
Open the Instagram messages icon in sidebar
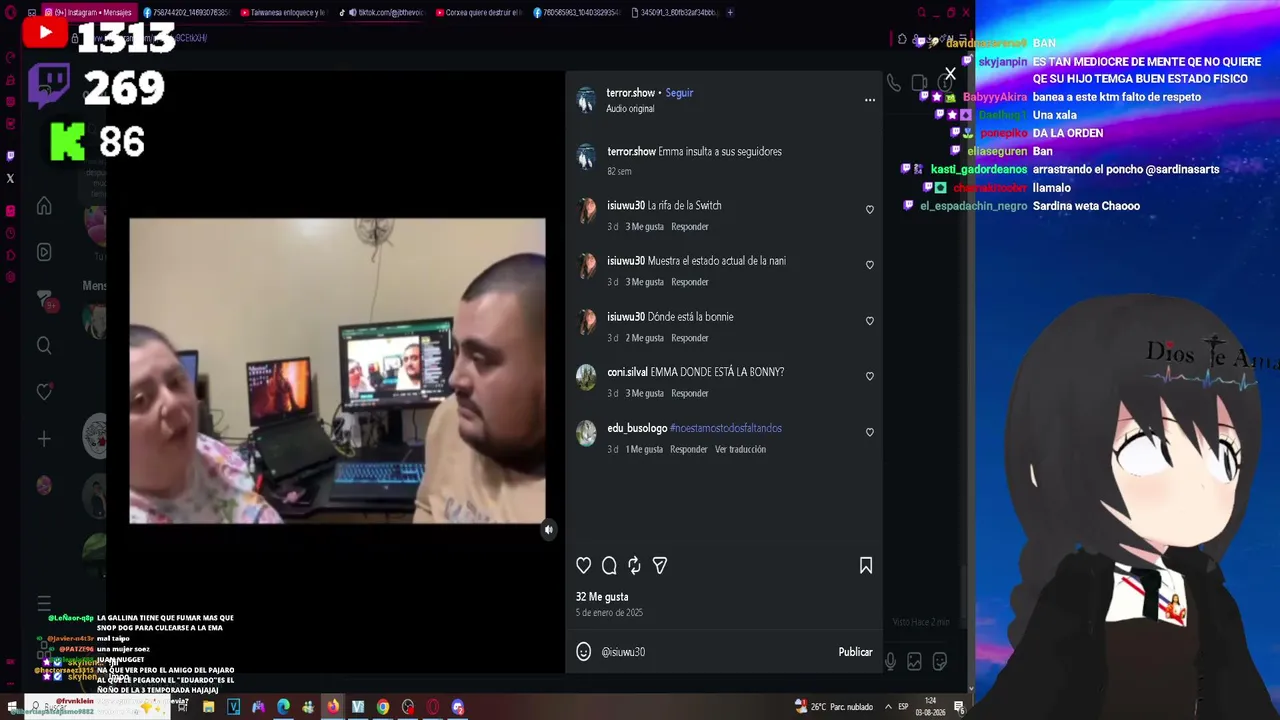44,299
